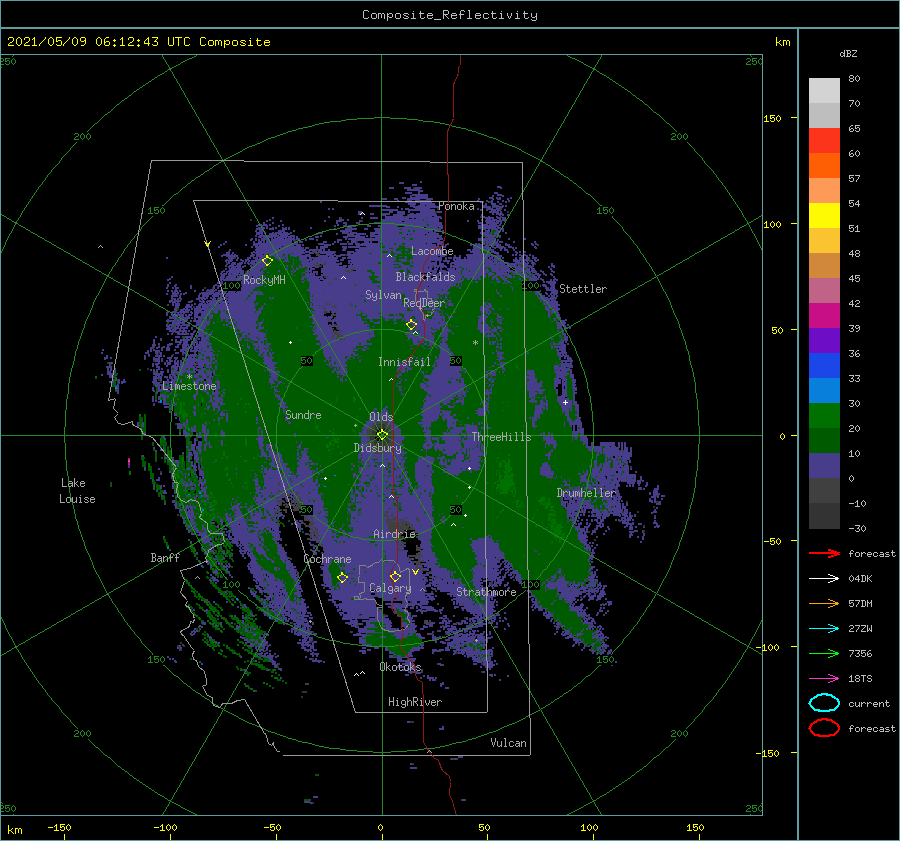The width and height of the screenshot is (900, 841).
Task: Click the cyan 27ZW arrow icon
Action: point(824,629)
